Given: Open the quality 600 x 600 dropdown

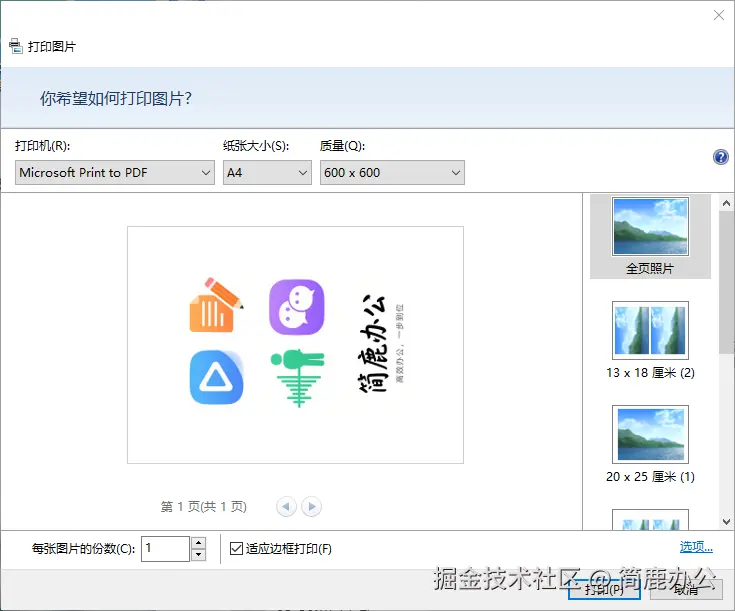Looking at the screenshot, I should pyautogui.click(x=392, y=173).
